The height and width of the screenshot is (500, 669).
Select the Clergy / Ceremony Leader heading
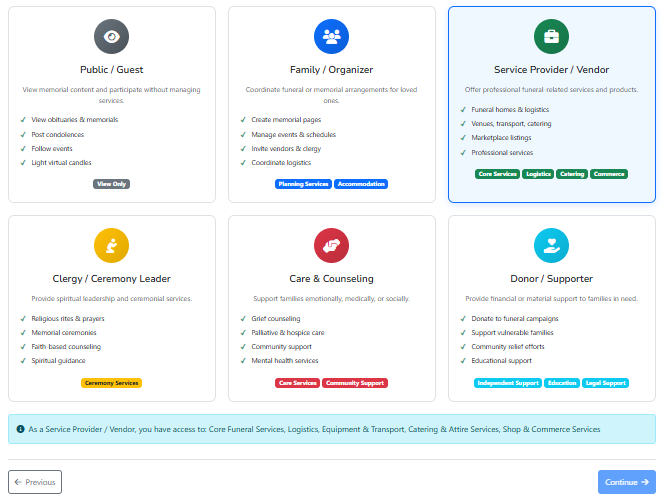[111, 278]
